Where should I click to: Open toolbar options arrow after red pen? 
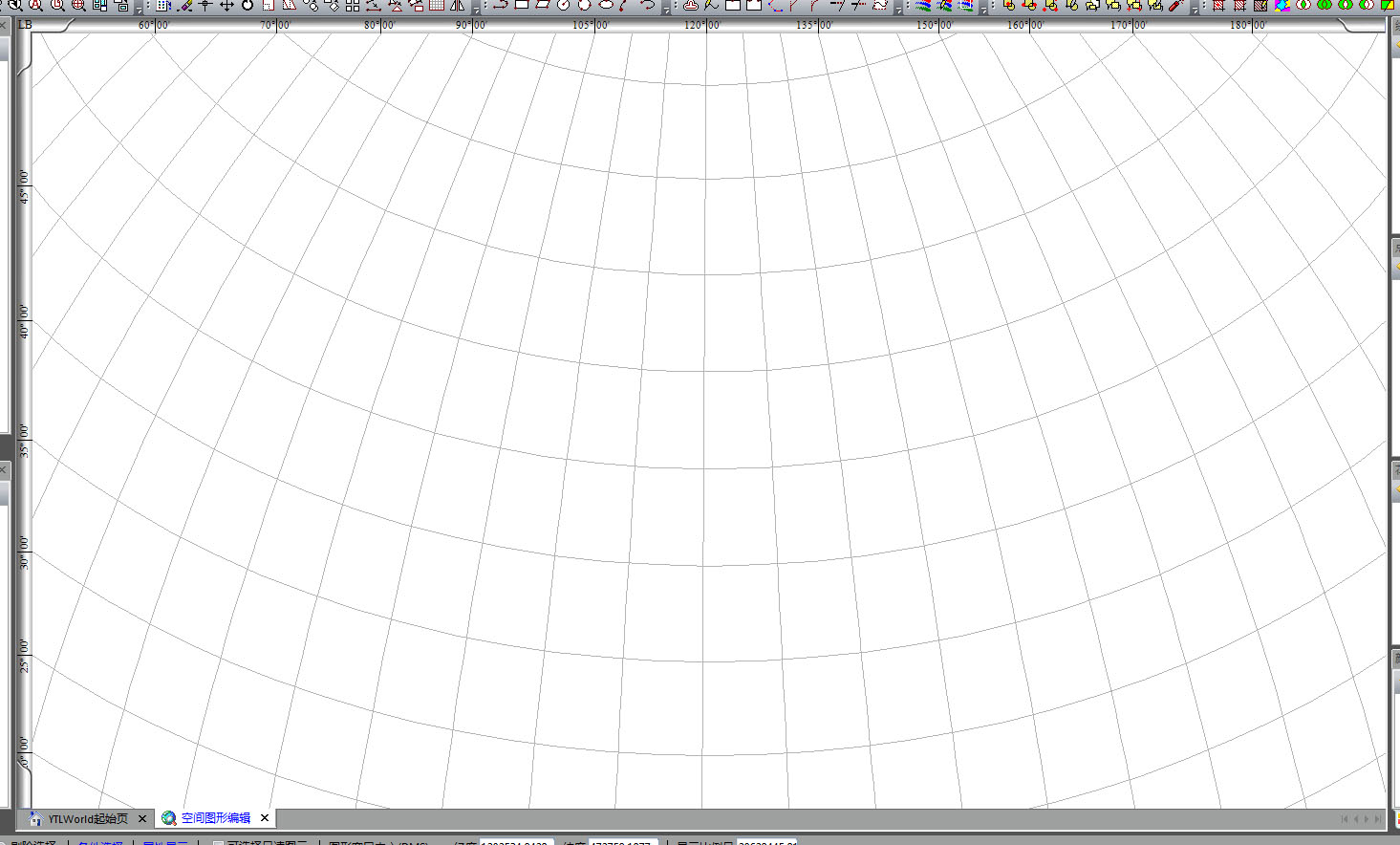pos(1195,9)
